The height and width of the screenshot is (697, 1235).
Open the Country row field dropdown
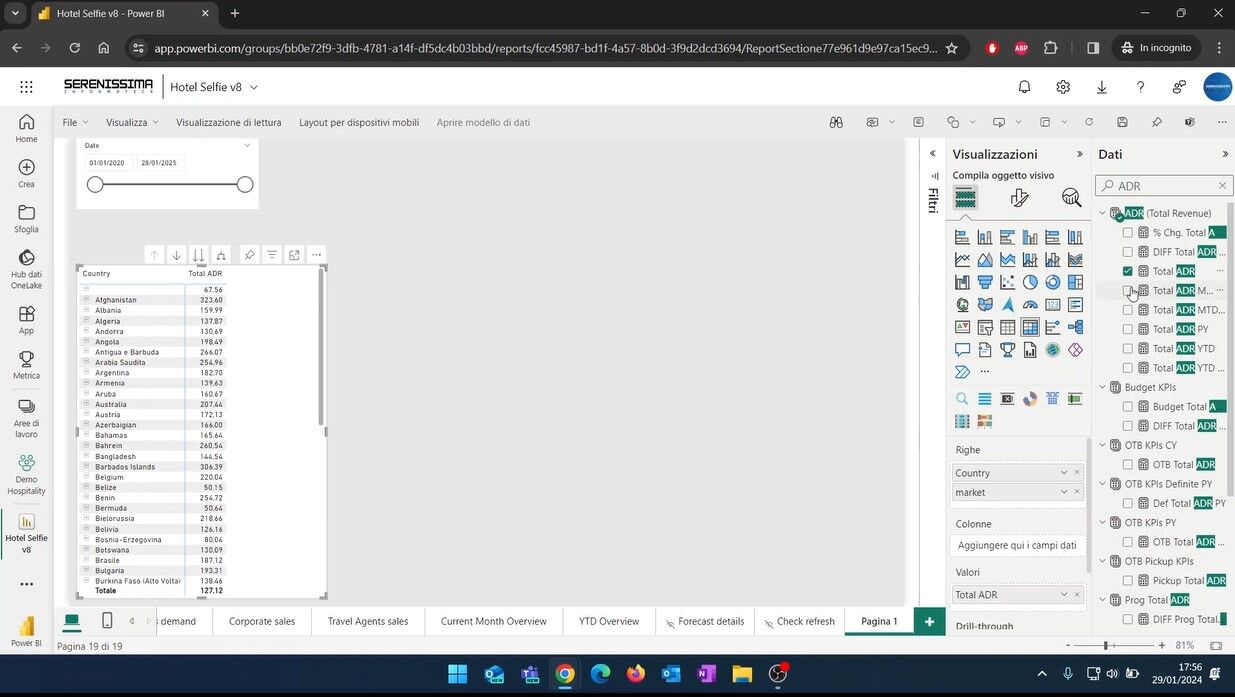1064,473
